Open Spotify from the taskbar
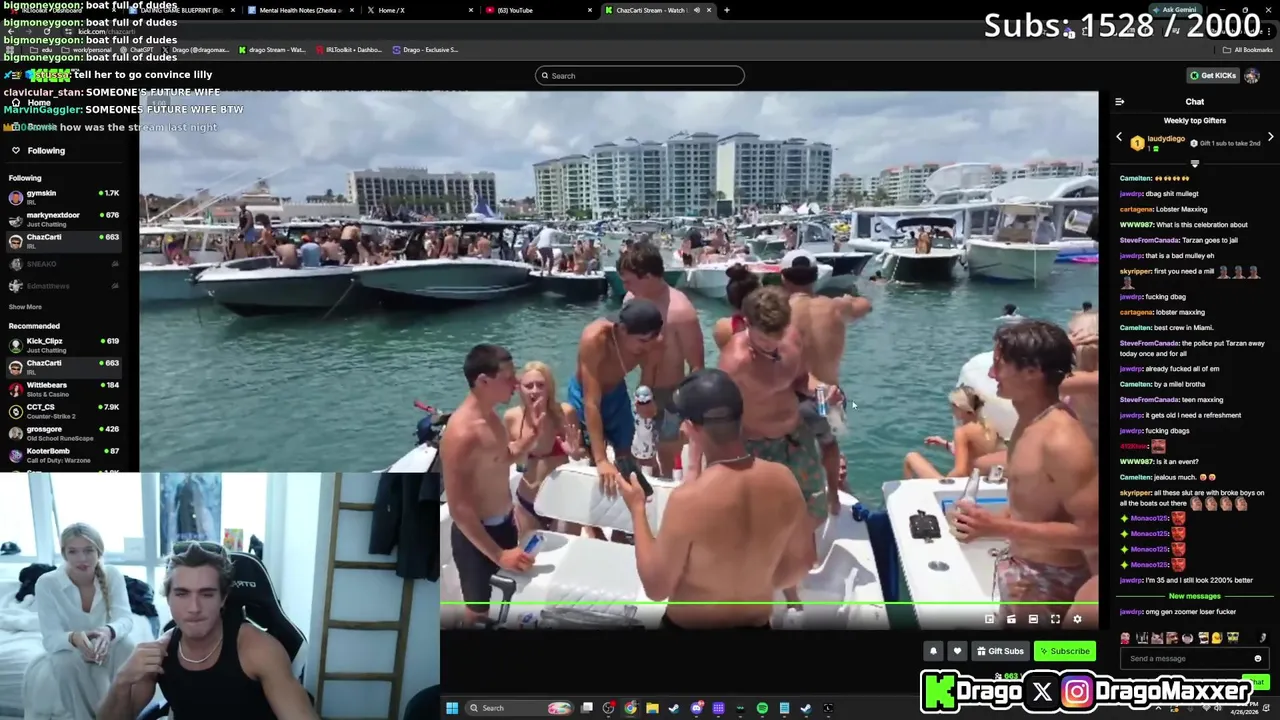Screen dimensions: 1280x720 pyautogui.click(x=762, y=708)
